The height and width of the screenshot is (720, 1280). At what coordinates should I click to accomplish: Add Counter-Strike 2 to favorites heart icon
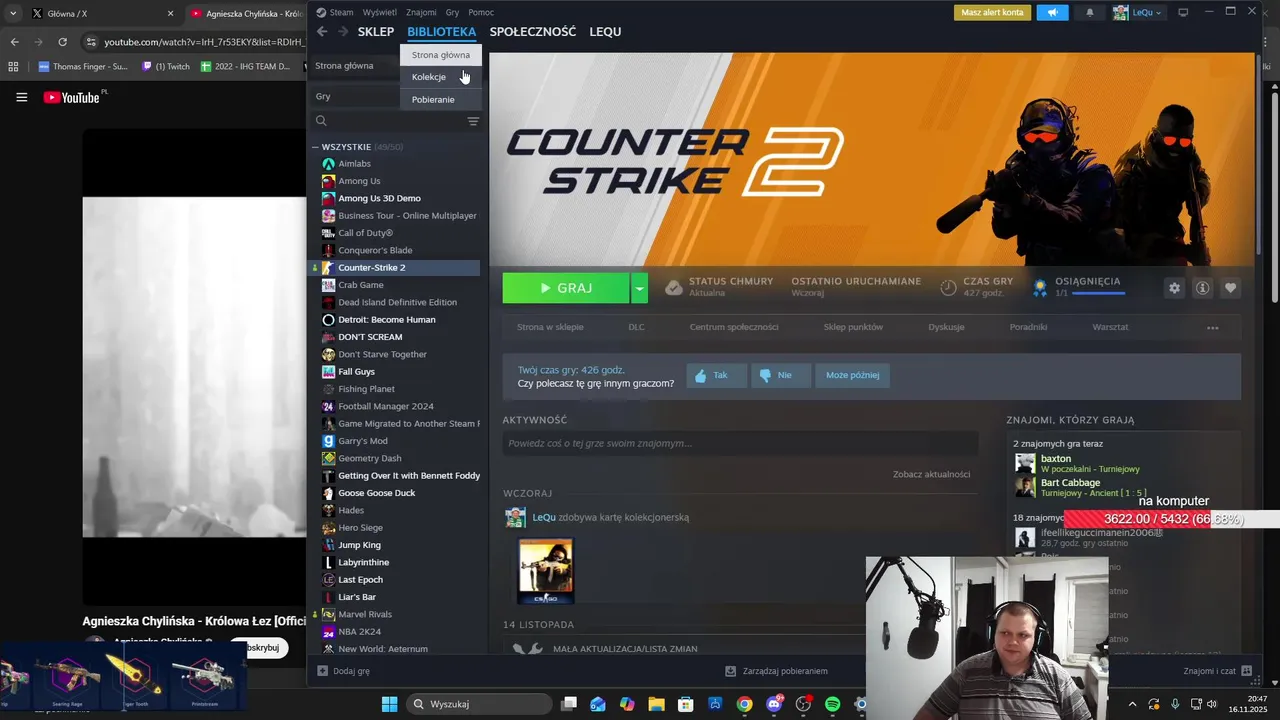coord(1231,288)
